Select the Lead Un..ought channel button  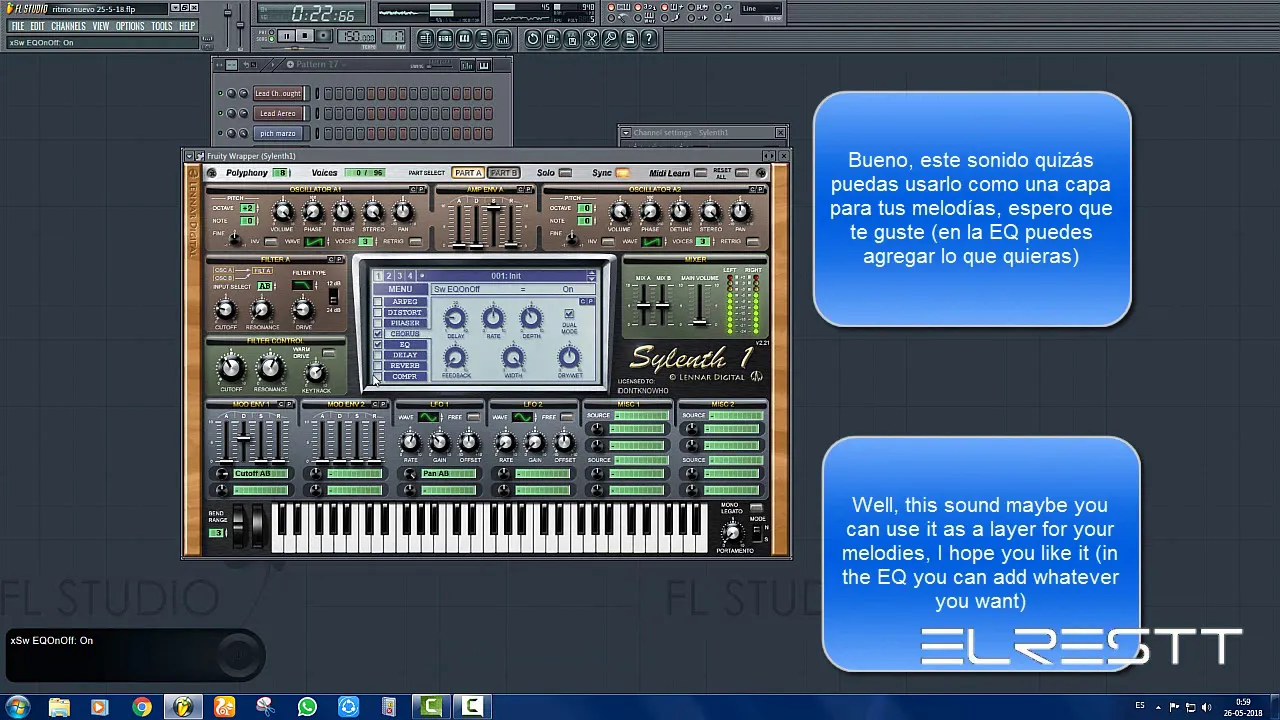[277, 93]
